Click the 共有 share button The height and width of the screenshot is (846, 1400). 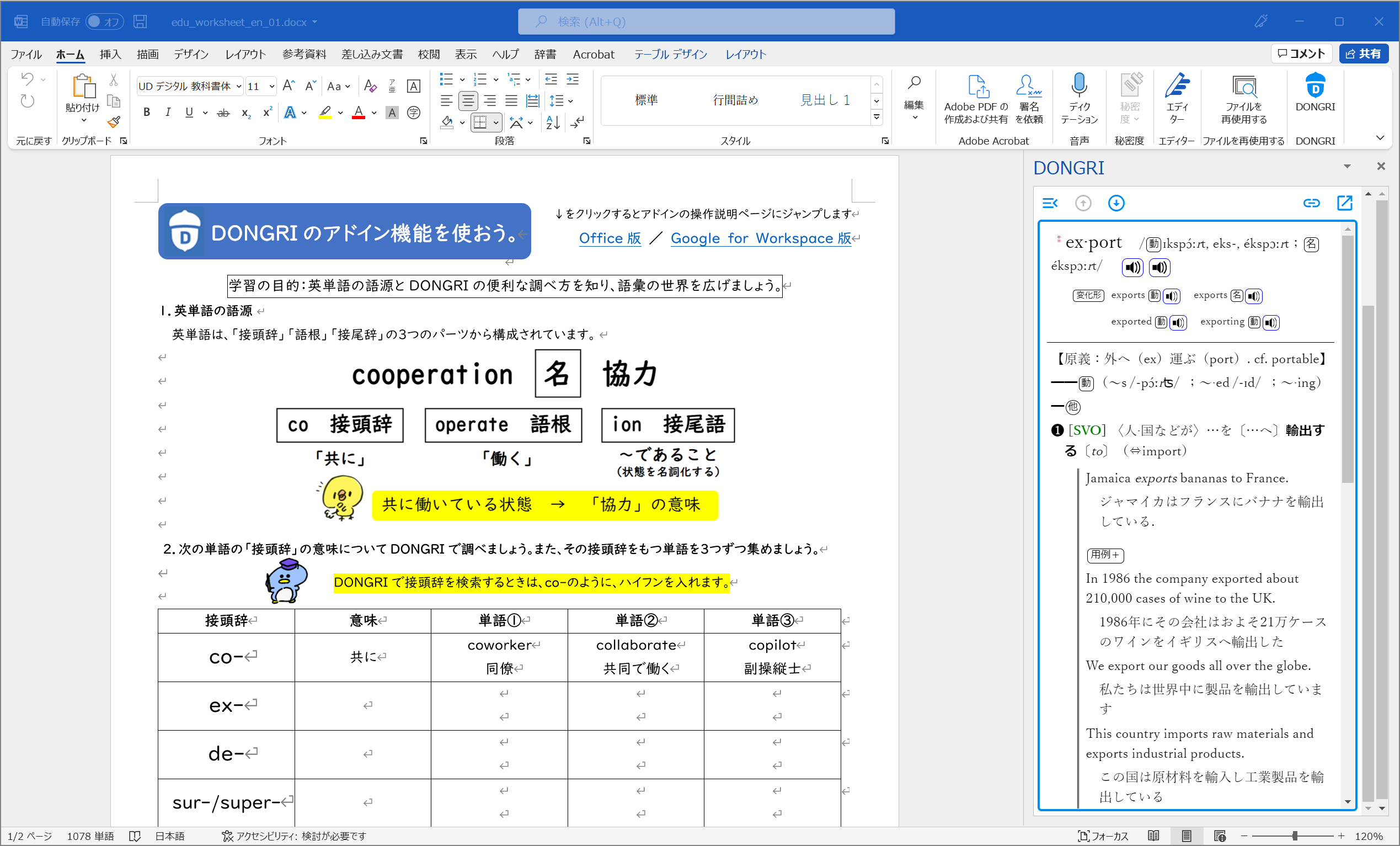[x=1364, y=54]
